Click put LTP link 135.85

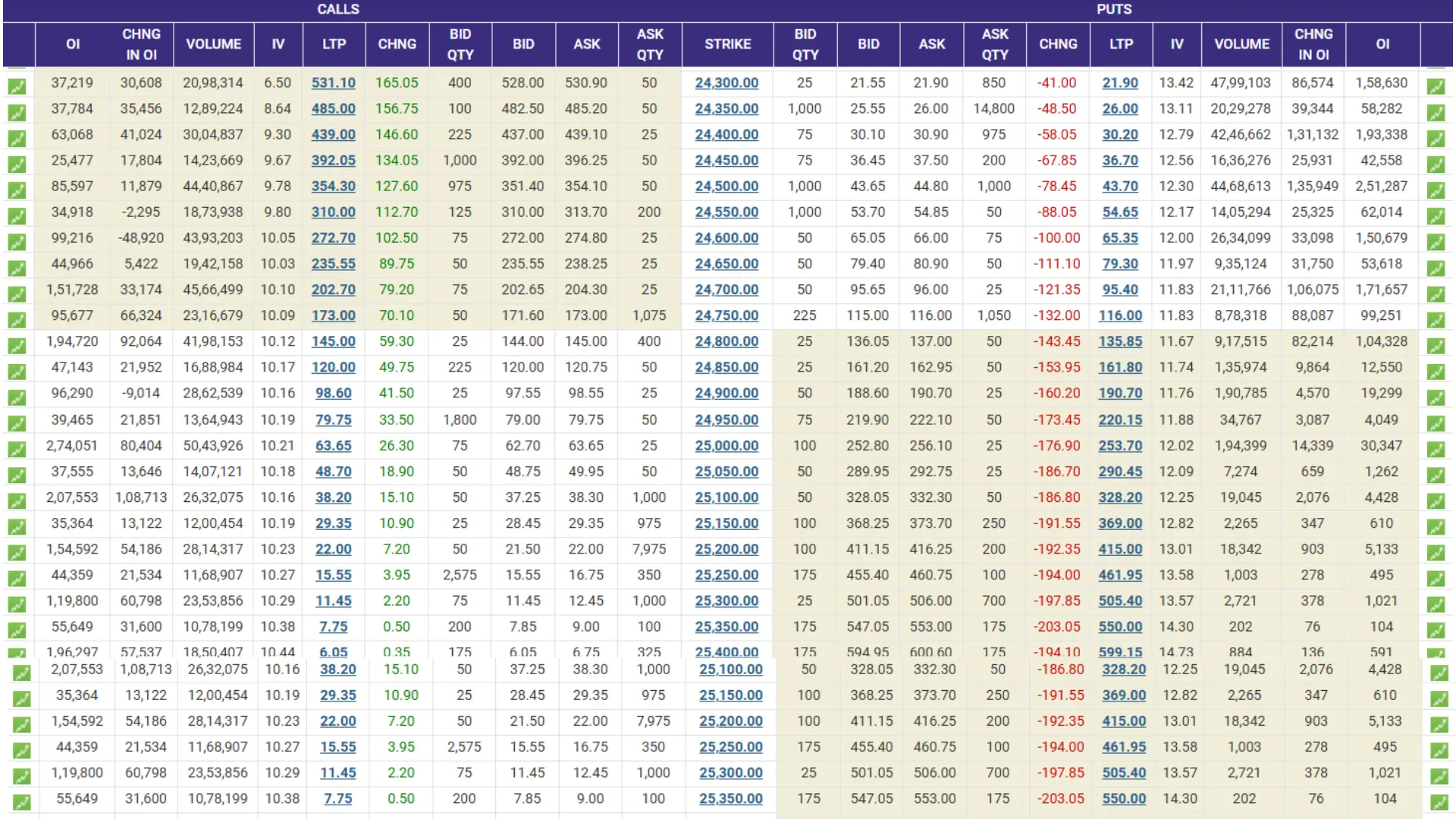point(1120,341)
